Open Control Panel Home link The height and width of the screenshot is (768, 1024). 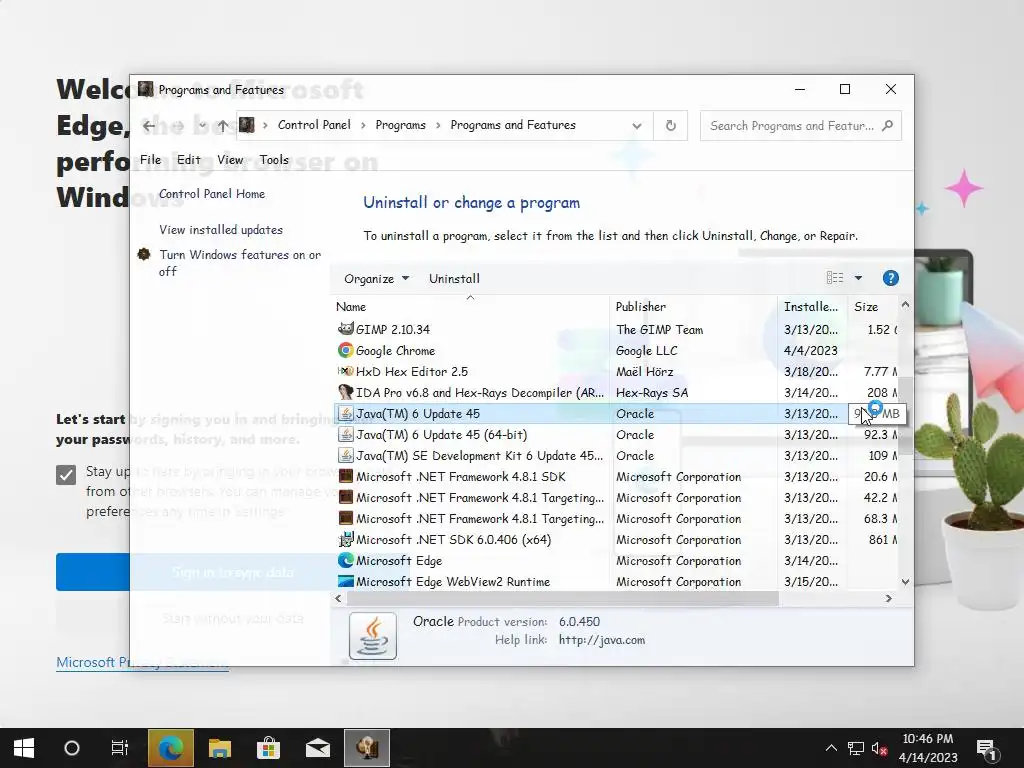[x=212, y=194]
